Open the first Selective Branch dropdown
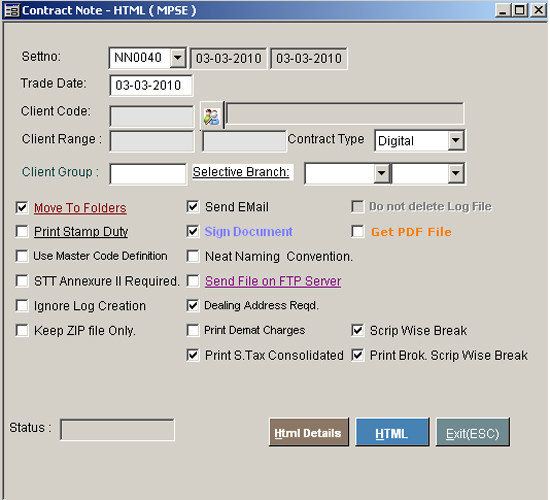The width and height of the screenshot is (550, 500). [382, 173]
